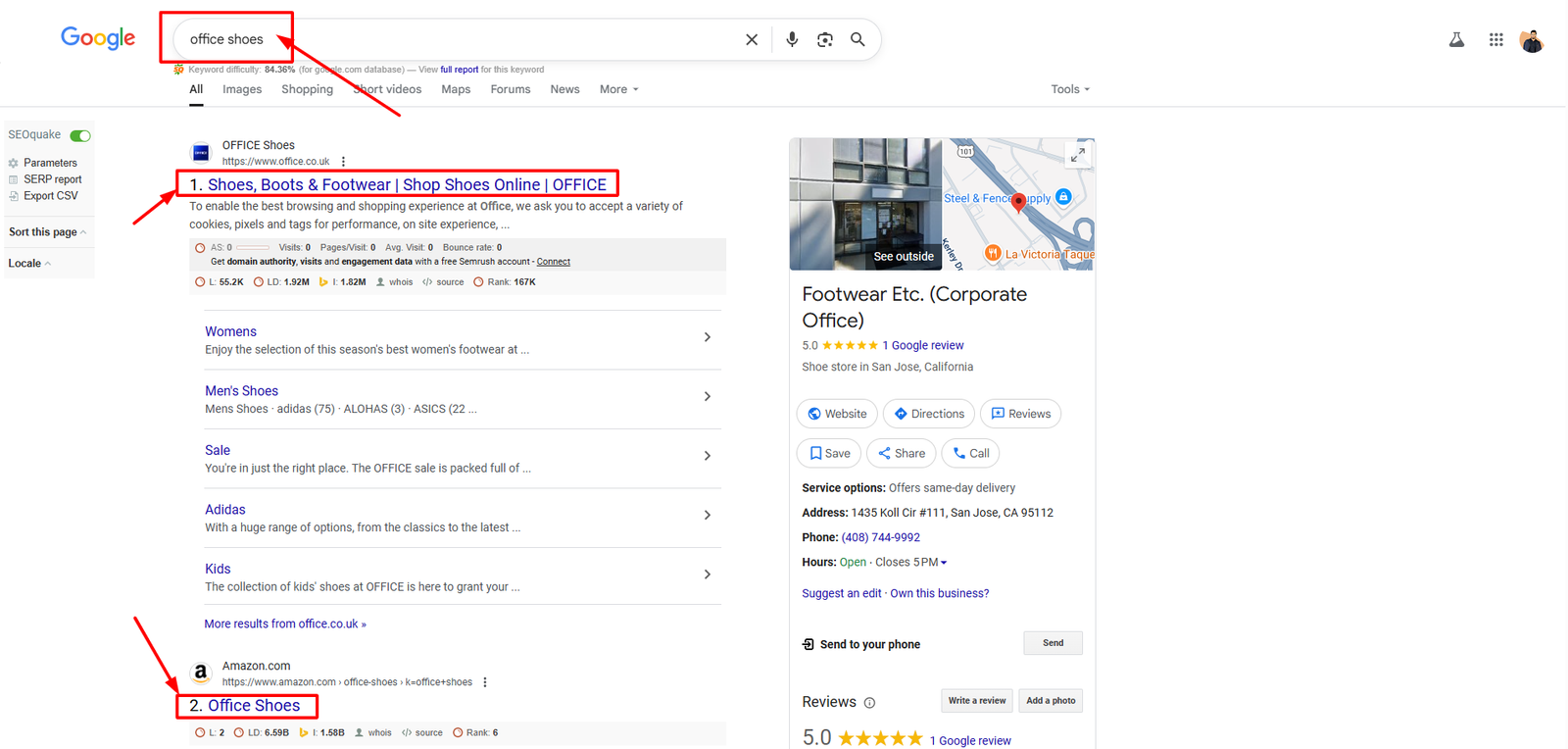Open the Tools dropdown
The image size is (1568, 749).
coord(1070,89)
